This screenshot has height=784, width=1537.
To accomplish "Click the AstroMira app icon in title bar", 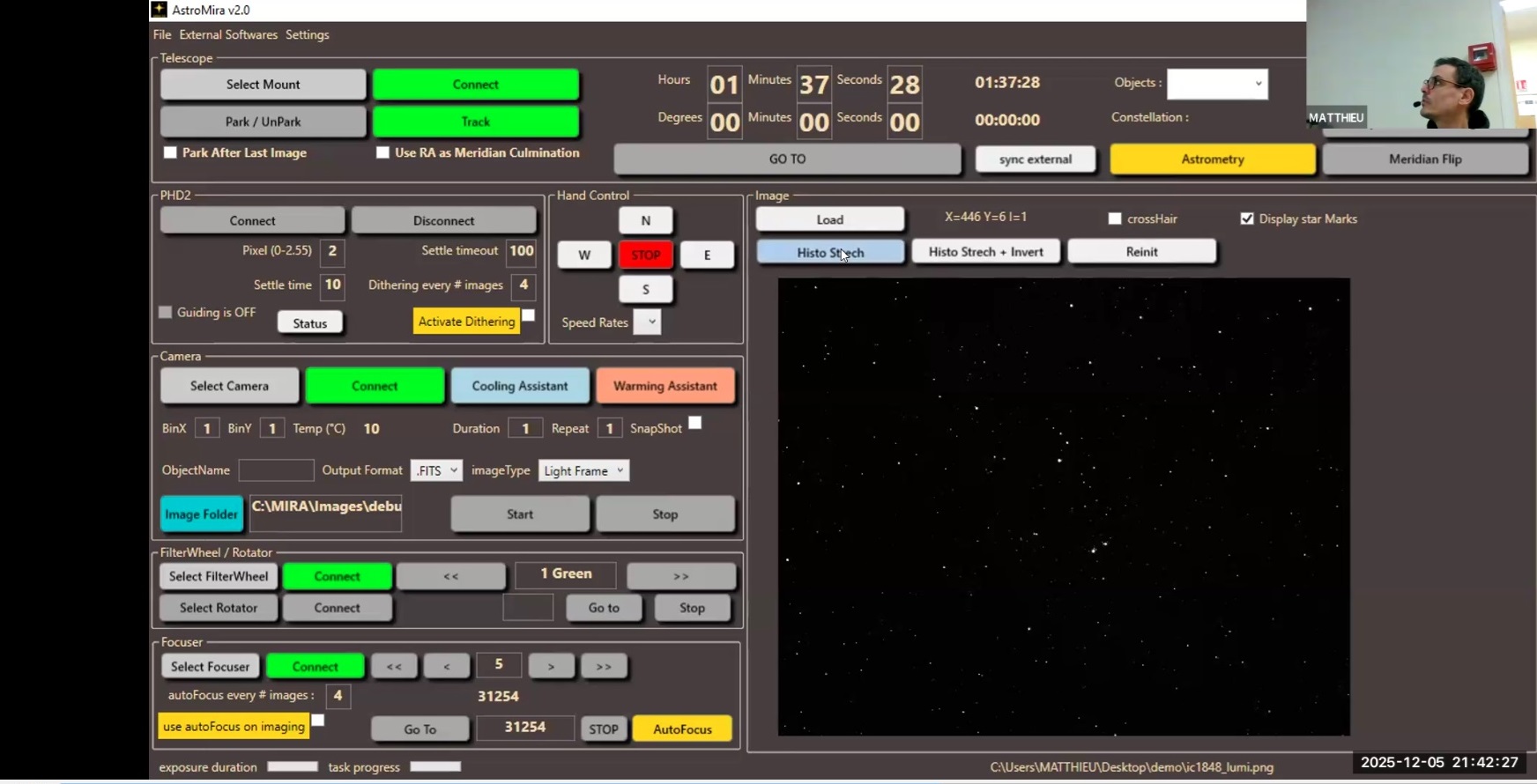I will 160,10.
